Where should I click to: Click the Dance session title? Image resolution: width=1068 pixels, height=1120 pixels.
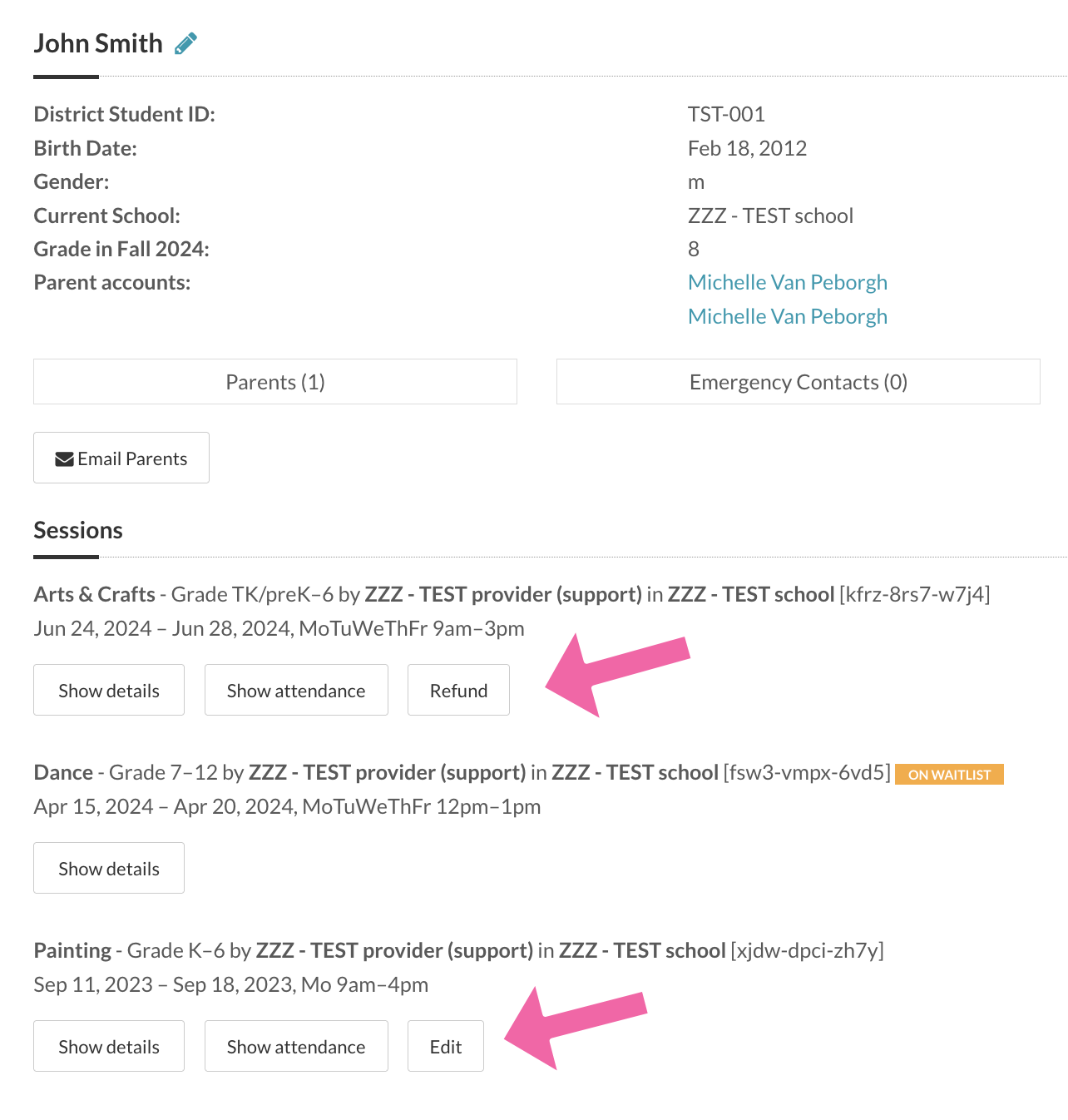click(63, 772)
